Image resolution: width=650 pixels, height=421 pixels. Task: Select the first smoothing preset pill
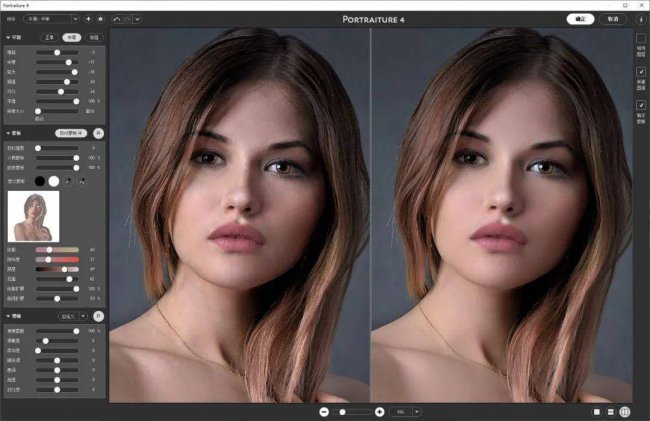[49, 37]
